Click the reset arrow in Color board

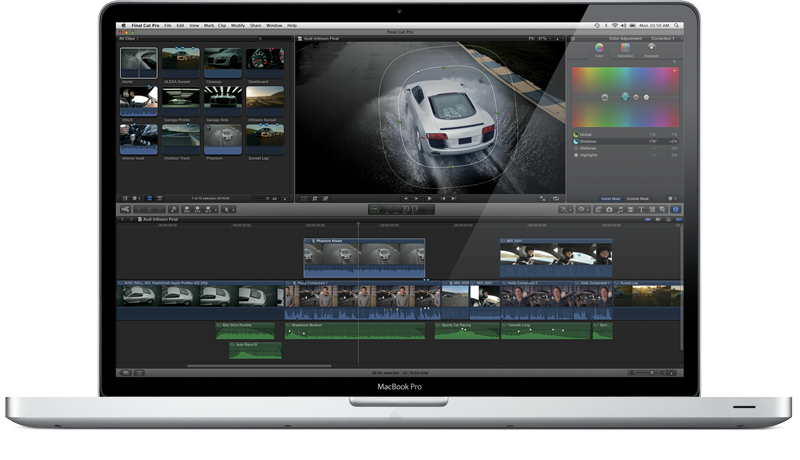[674, 62]
